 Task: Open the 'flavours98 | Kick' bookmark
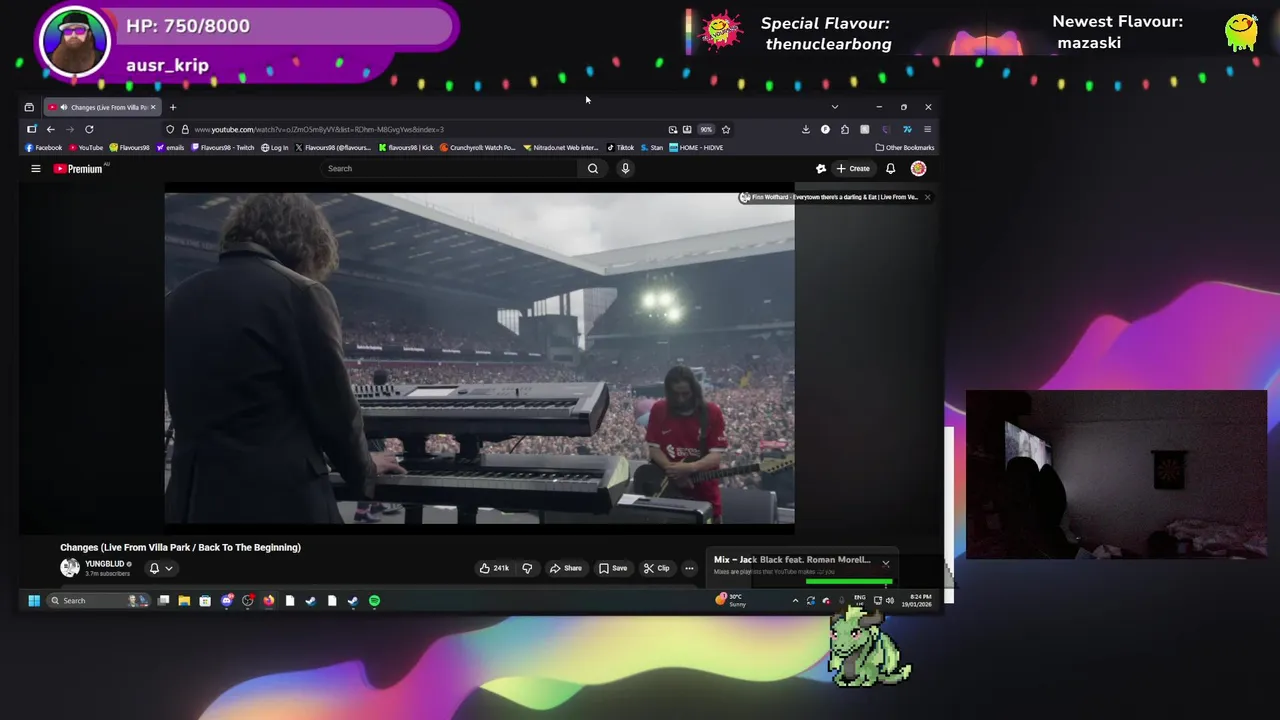[x=406, y=148]
